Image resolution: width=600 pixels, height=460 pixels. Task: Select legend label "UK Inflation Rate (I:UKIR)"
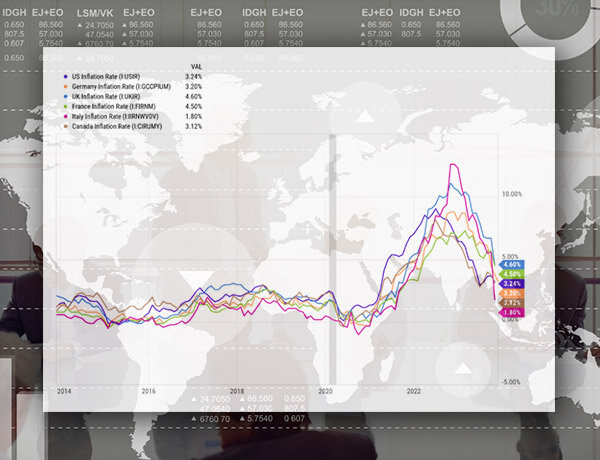pos(106,97)
